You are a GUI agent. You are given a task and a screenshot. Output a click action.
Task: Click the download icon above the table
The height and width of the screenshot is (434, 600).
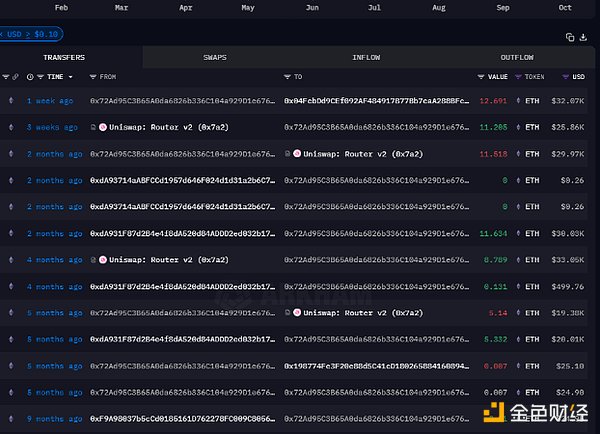click(584, 37)
